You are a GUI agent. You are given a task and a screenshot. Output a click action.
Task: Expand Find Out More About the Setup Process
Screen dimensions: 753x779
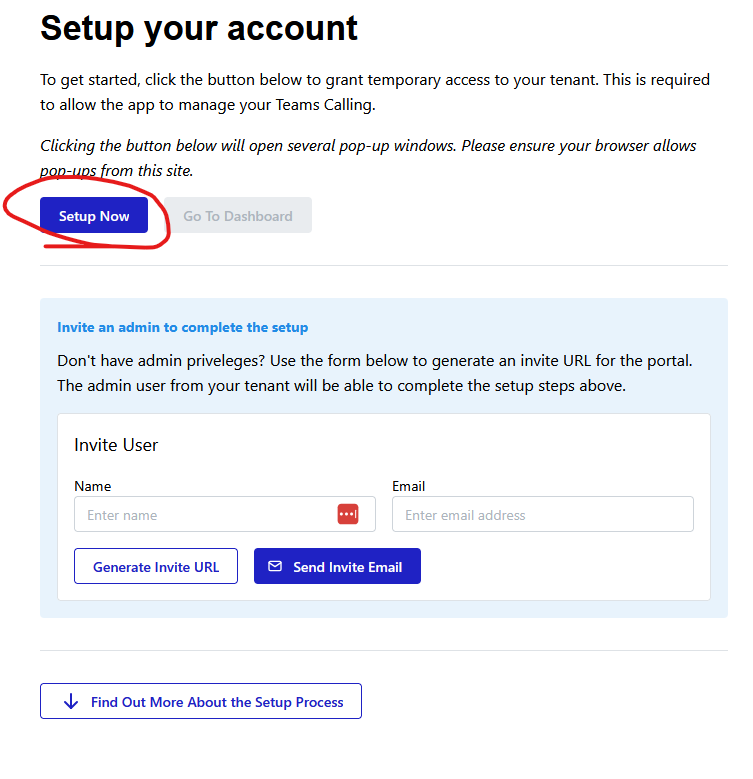(x=216, y=702)
